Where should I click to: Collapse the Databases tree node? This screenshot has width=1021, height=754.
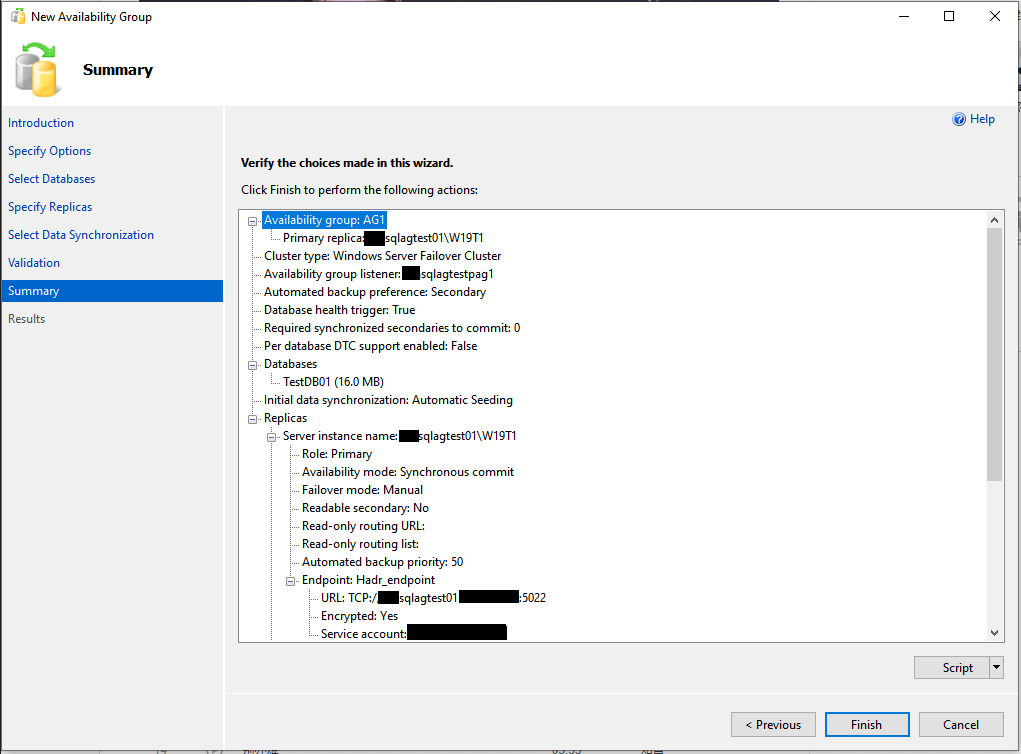(253, 365)
